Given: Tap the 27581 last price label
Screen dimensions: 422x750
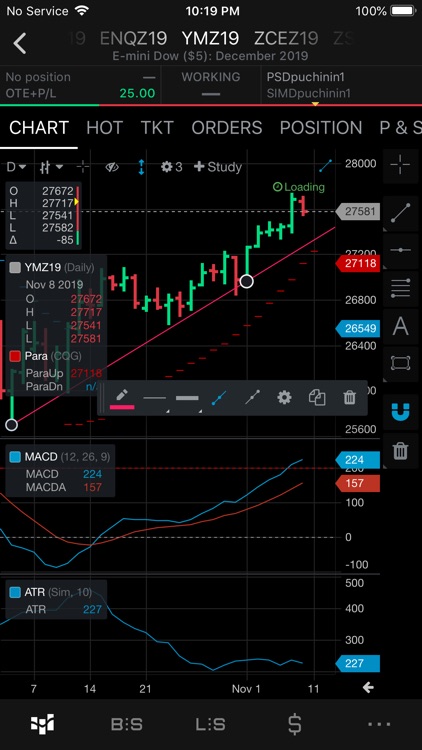Looking at the screenshot, I should tap(358, 211).
